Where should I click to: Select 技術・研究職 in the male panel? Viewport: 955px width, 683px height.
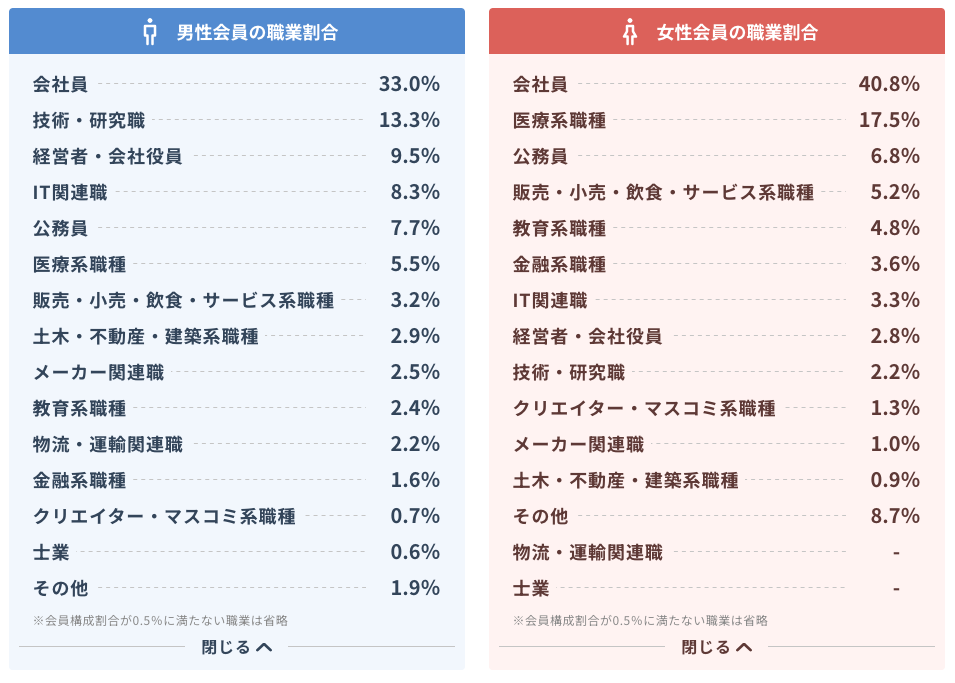[x=88, y=120]
